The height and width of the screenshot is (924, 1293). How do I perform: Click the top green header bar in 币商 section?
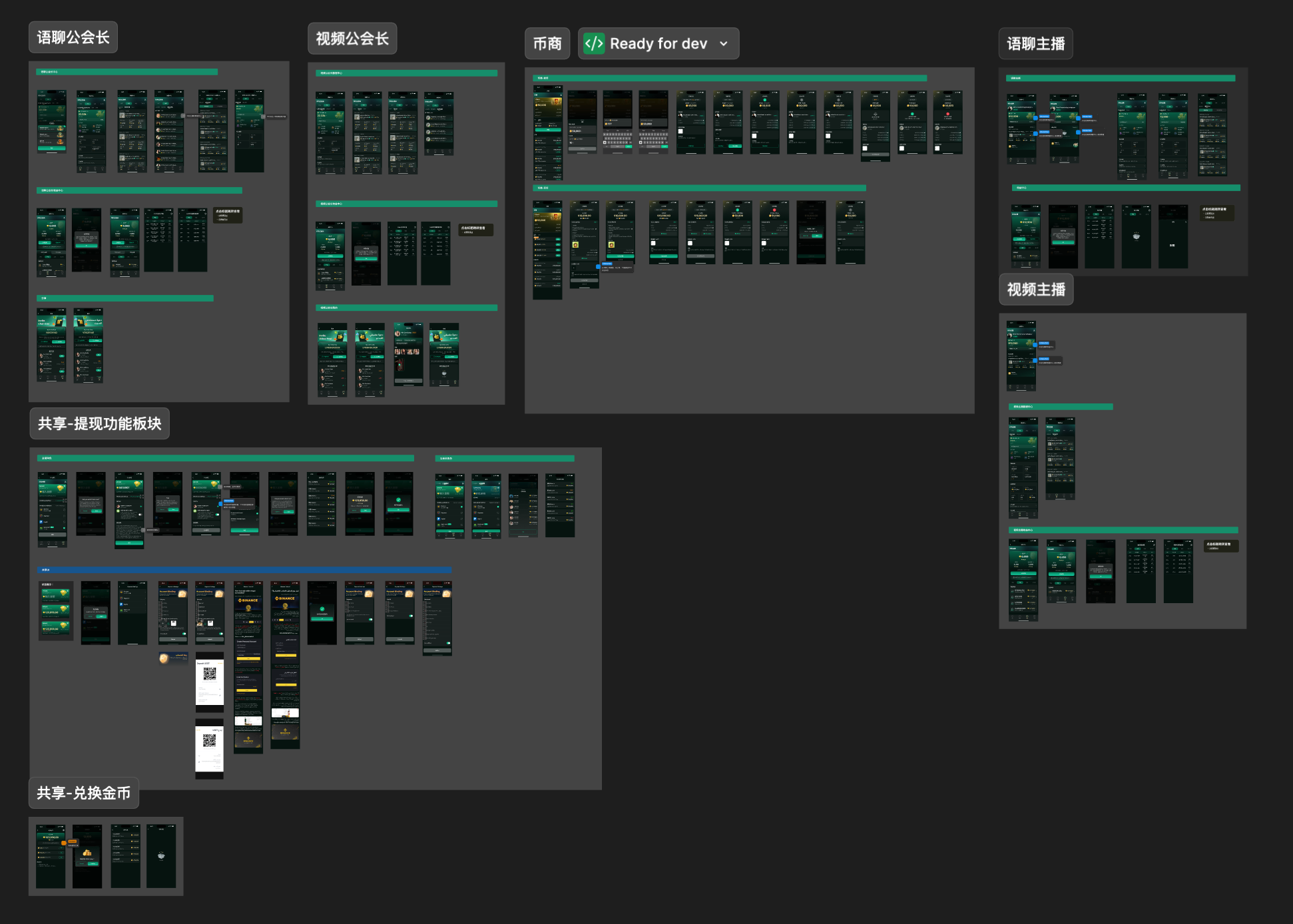pyautogui.click(x=730, y=78)
